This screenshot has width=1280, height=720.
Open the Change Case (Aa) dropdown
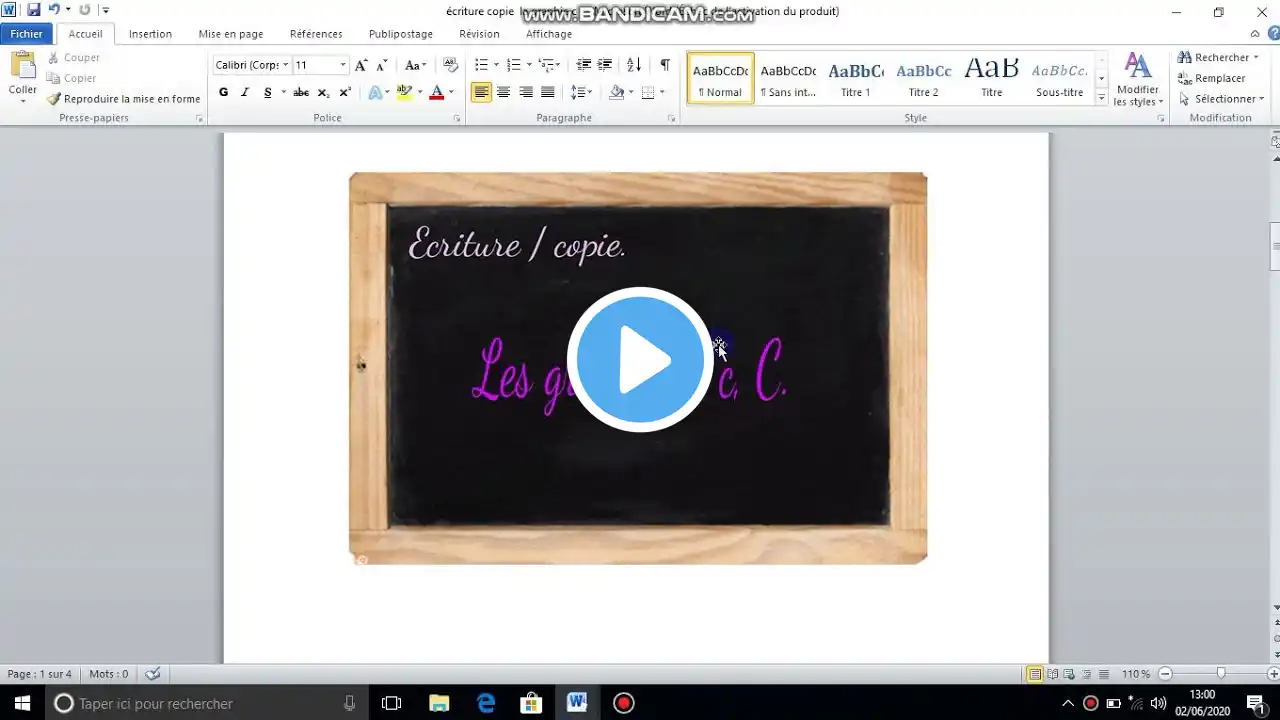pos(415,65)
